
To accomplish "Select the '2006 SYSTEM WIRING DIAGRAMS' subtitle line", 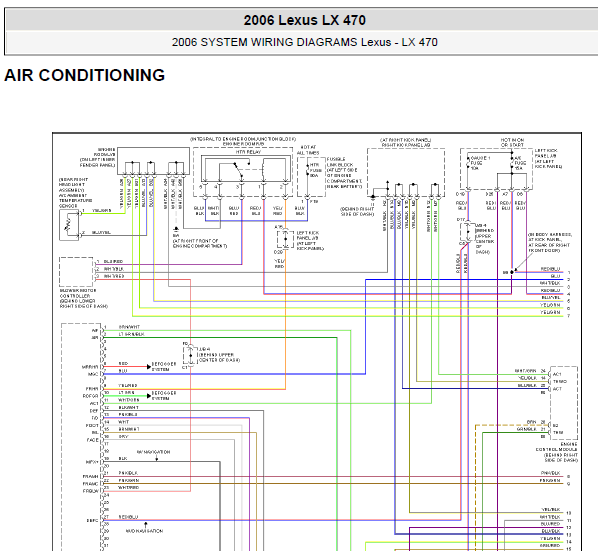I will 304,42.
